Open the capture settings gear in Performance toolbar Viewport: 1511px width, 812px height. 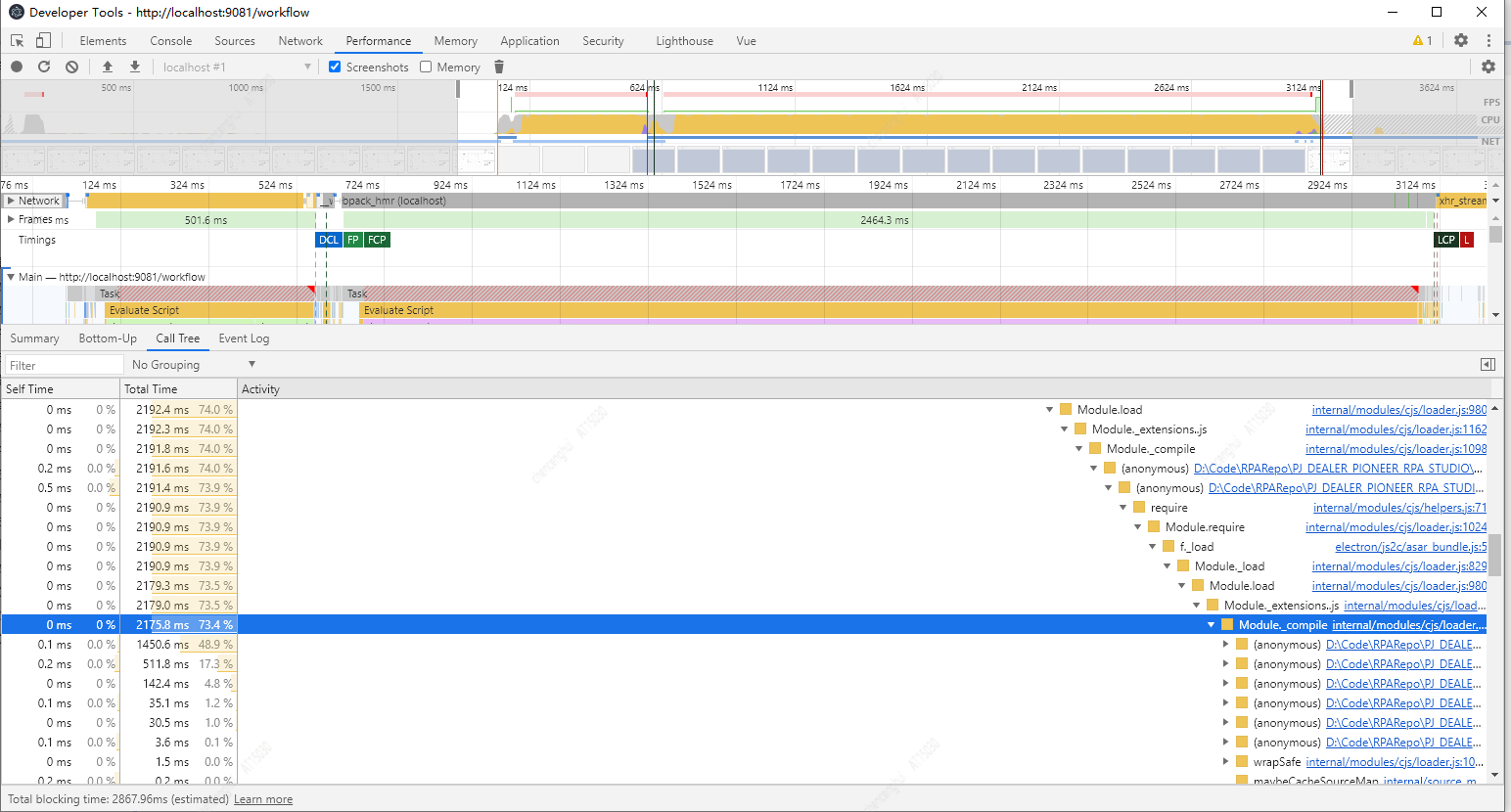click(x=1488, y=67)
